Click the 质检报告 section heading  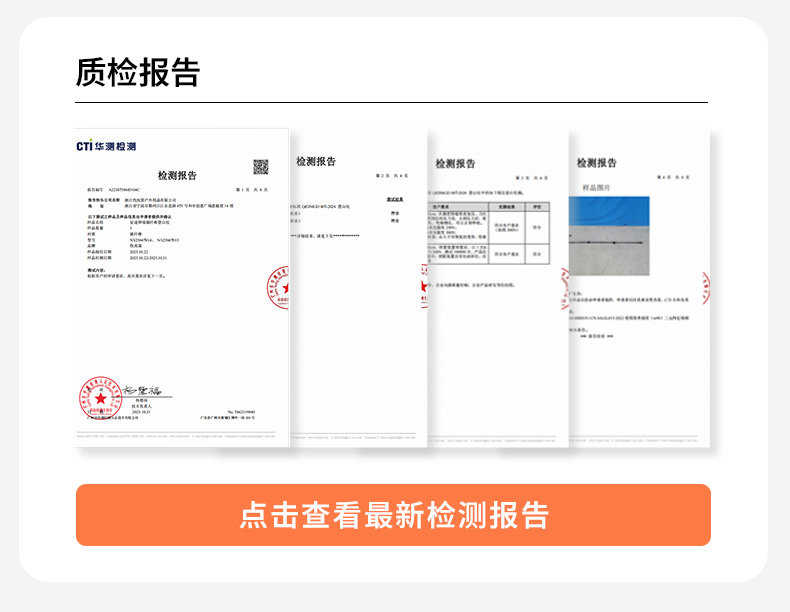click(138, 72)
